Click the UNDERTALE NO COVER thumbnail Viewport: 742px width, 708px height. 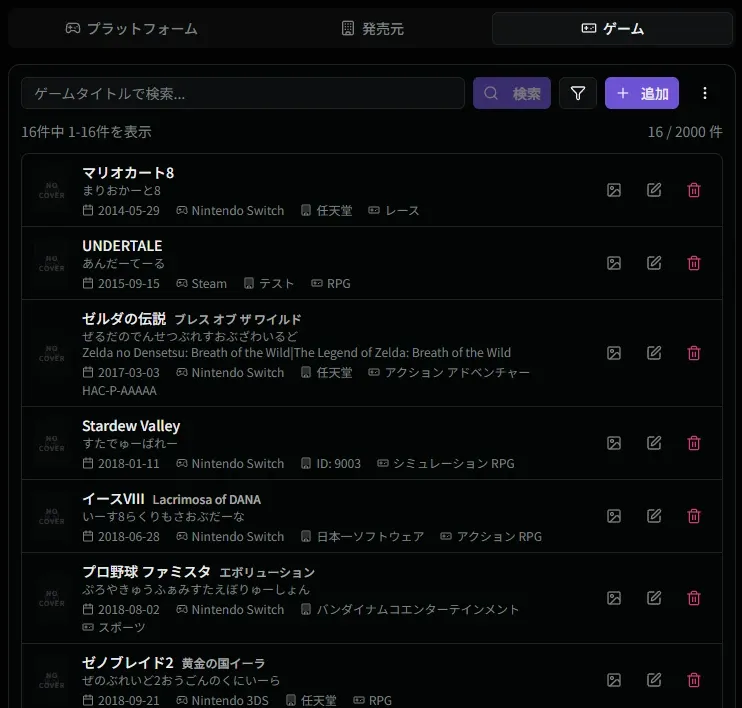pyautogui.click(x=52, y=263)
